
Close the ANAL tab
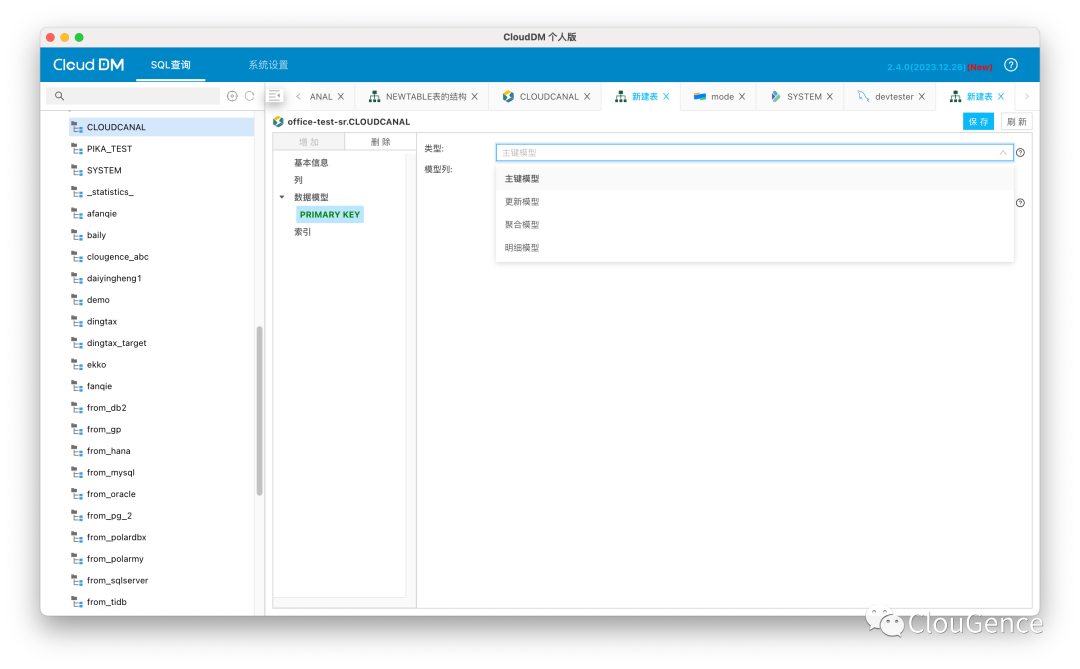340,96
